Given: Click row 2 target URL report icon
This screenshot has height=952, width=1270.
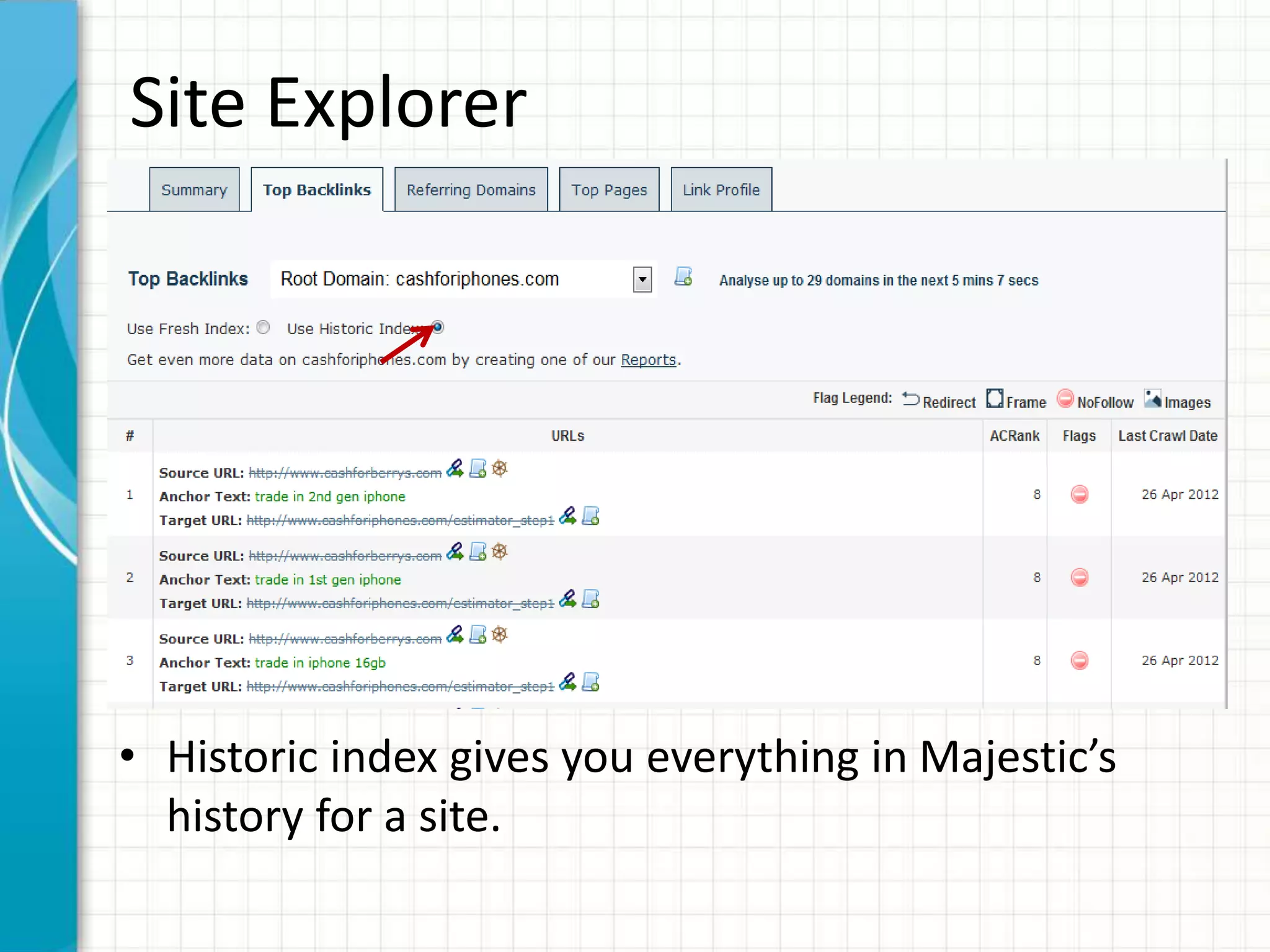Looking at the screenshot, I should click(590, 599).
